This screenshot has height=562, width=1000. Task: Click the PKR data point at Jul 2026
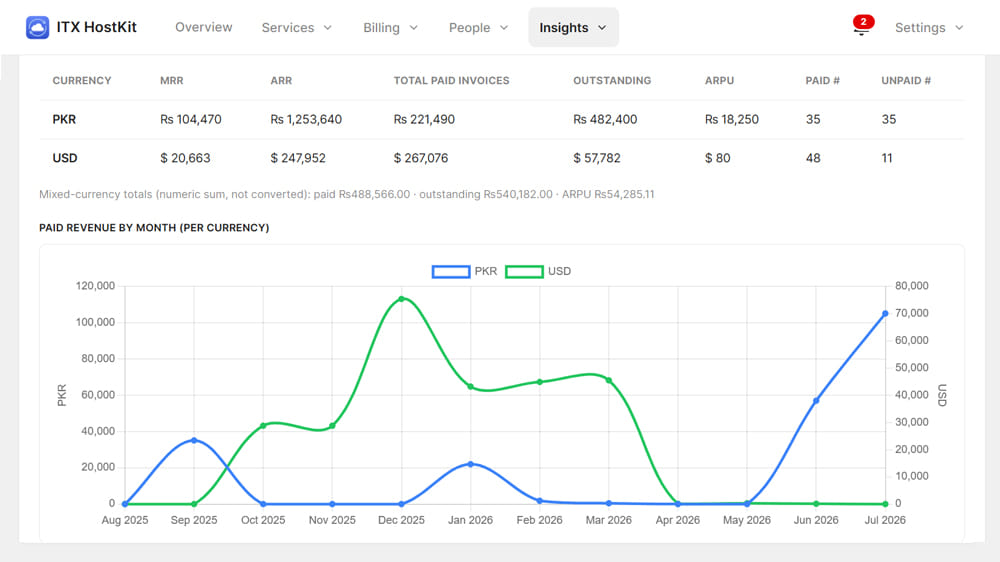[885, 313]
